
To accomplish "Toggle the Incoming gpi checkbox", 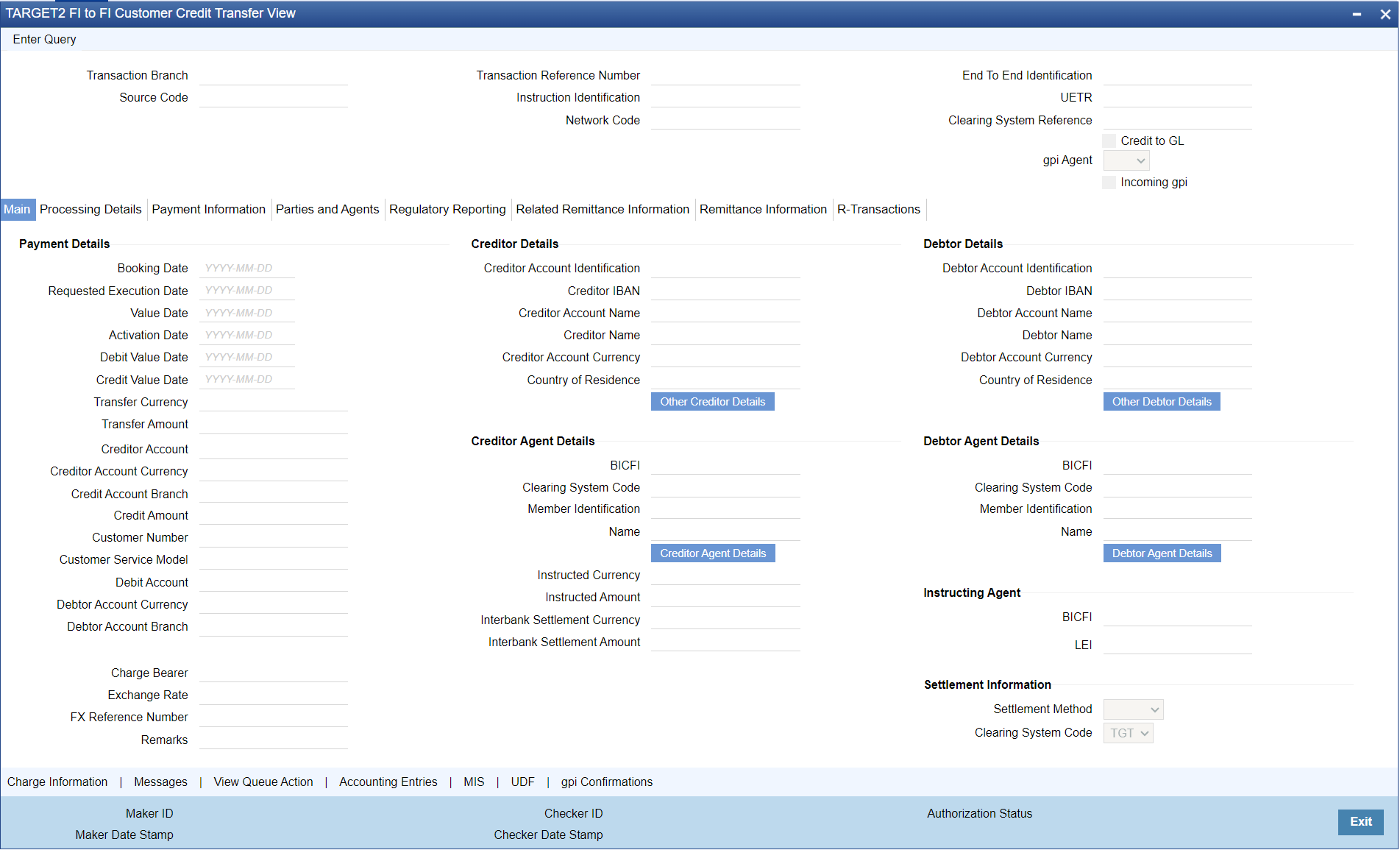I will pyautogui.click(x=1109, y=183).
